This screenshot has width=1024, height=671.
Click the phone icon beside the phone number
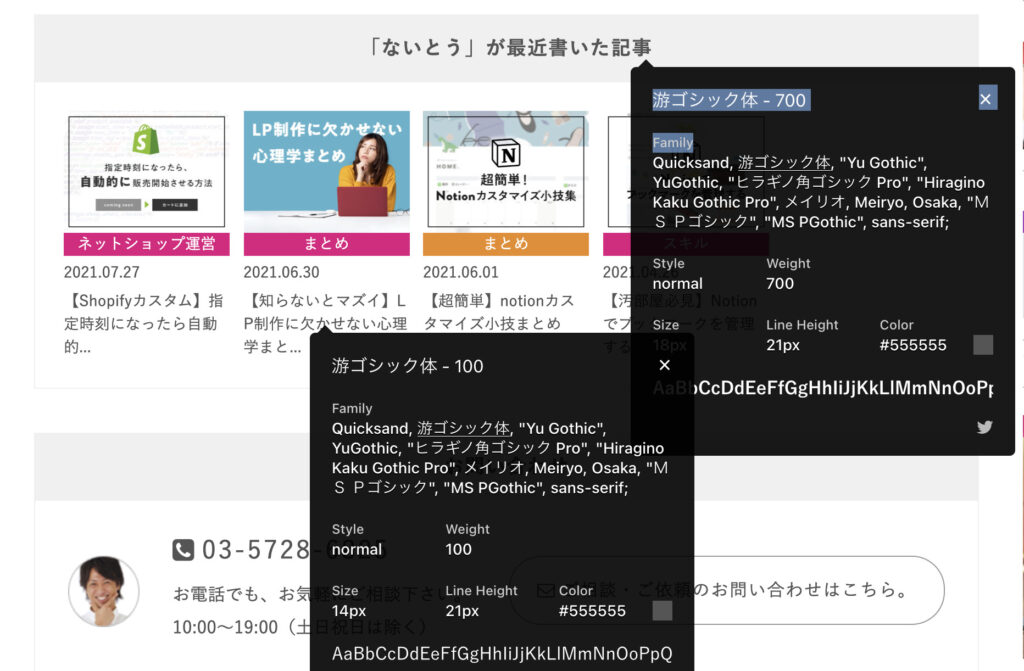click(183, 550)
